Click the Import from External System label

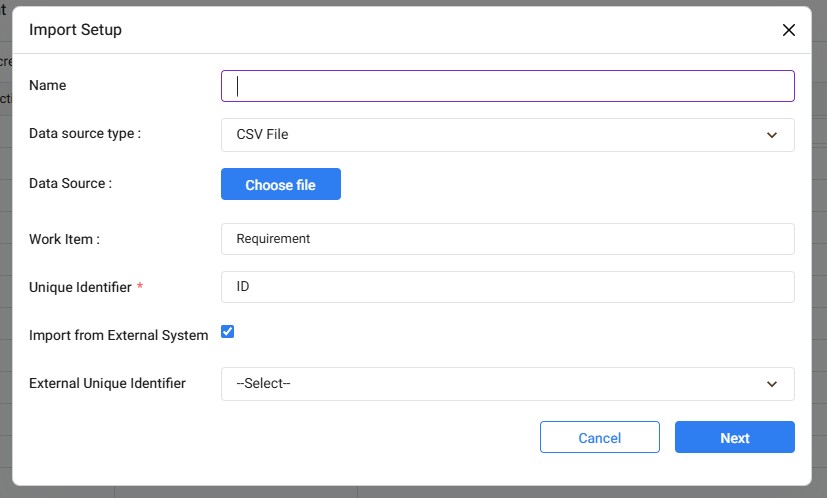coord(118,336)
